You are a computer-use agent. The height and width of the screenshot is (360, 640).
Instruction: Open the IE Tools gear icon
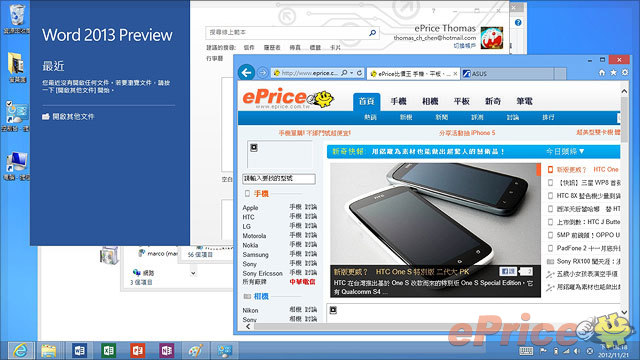coord(625,73)
